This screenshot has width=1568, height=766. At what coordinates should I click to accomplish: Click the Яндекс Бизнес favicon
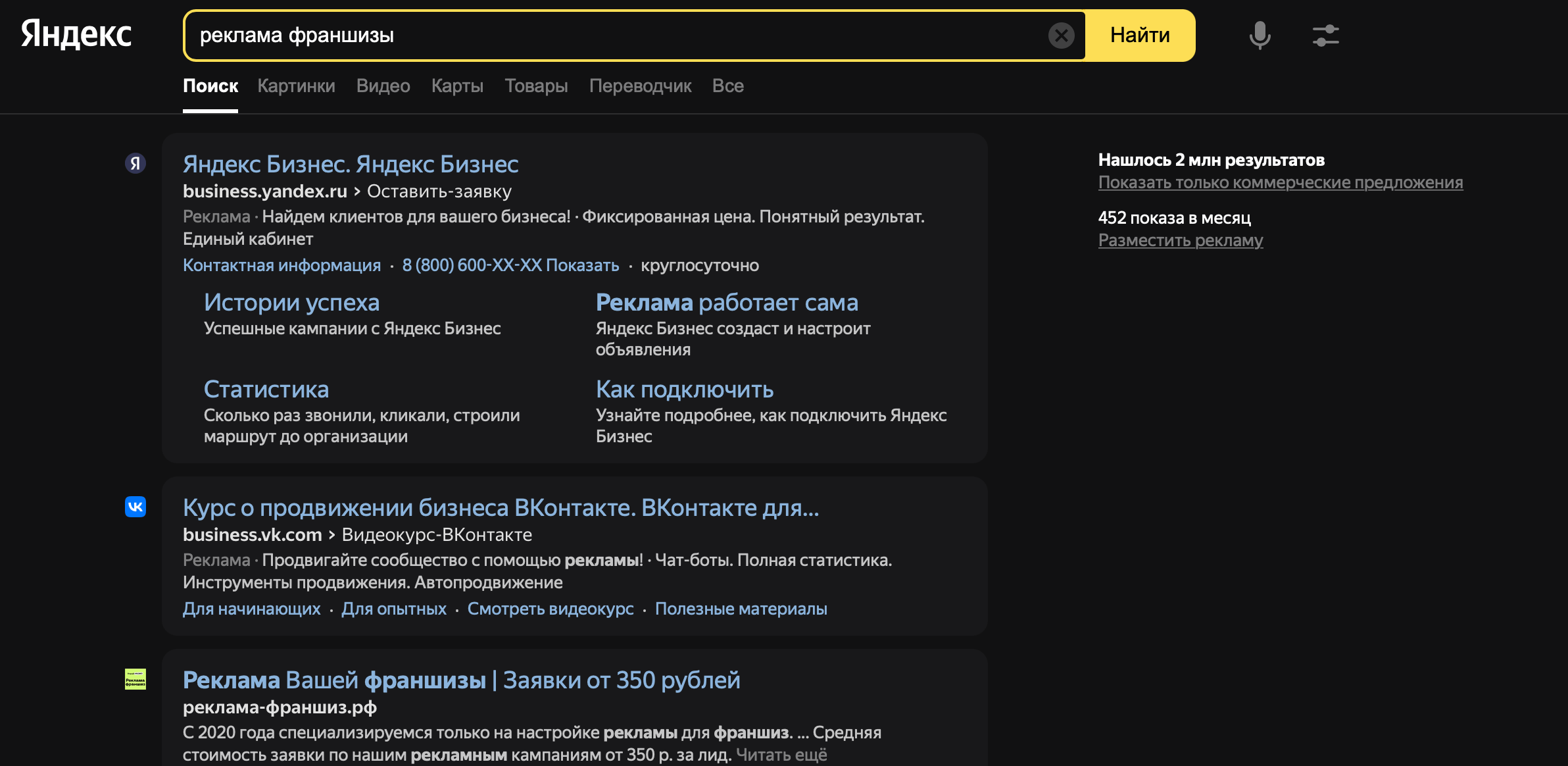click(x=135, y=163)
